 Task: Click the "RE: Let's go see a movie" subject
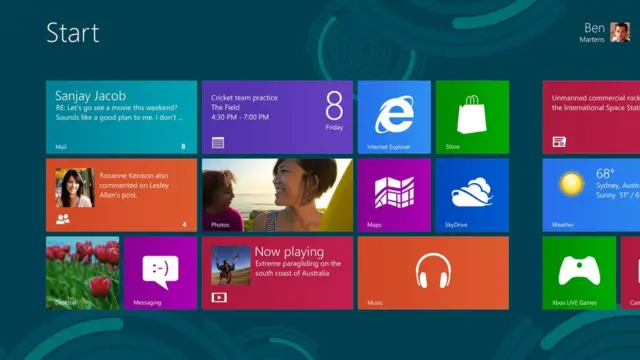click(116, 108)
